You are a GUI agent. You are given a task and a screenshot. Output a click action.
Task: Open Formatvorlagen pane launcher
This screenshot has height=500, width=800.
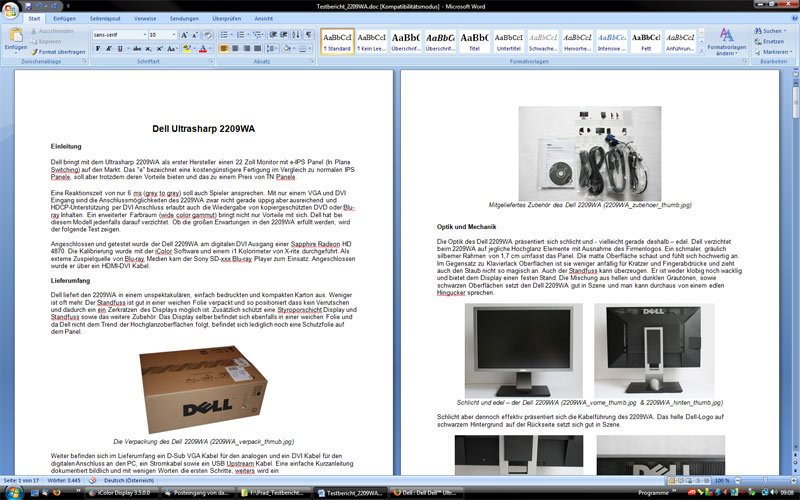click(745, 61)
